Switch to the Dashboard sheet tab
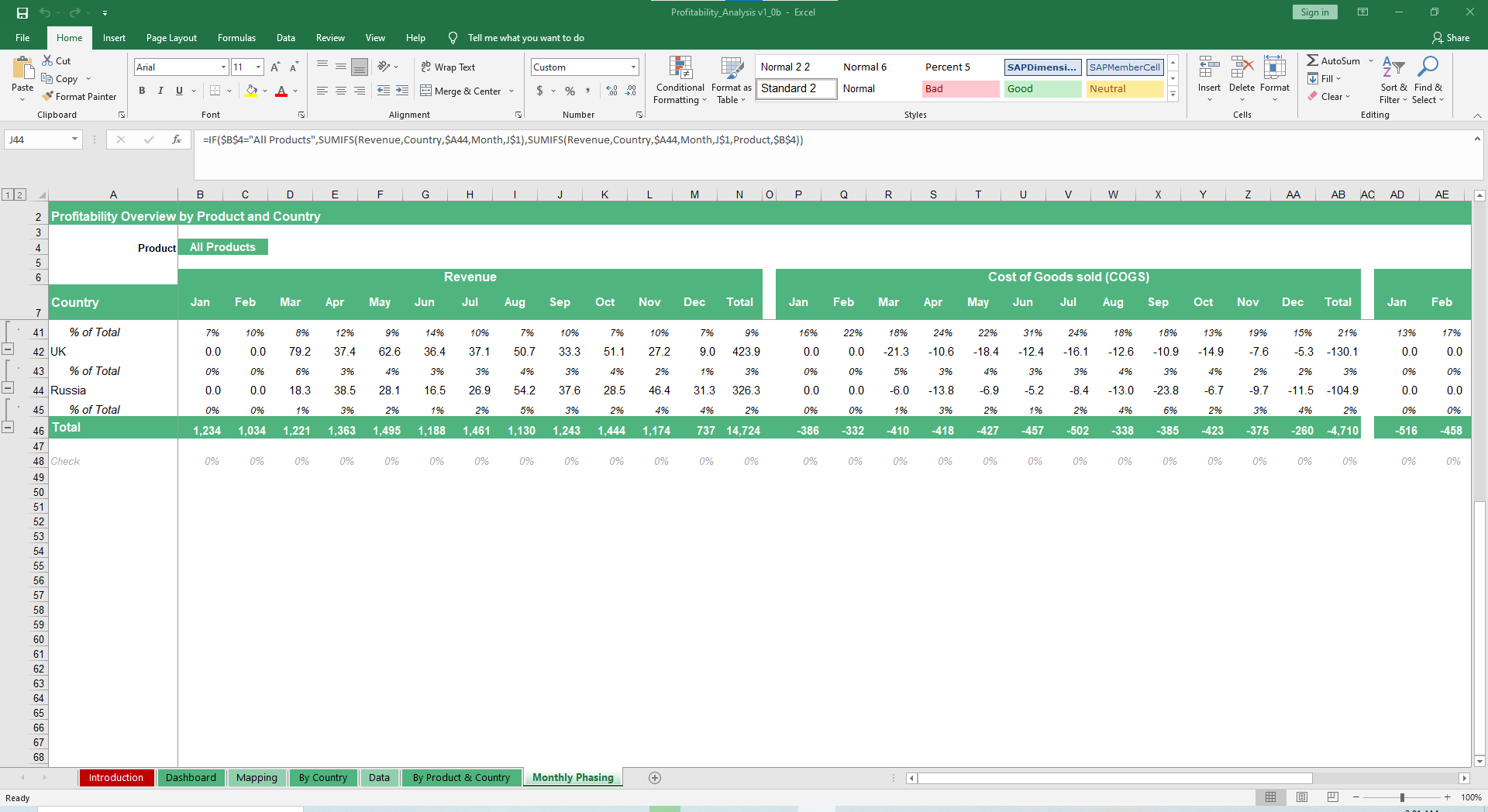 coord(191,778)
